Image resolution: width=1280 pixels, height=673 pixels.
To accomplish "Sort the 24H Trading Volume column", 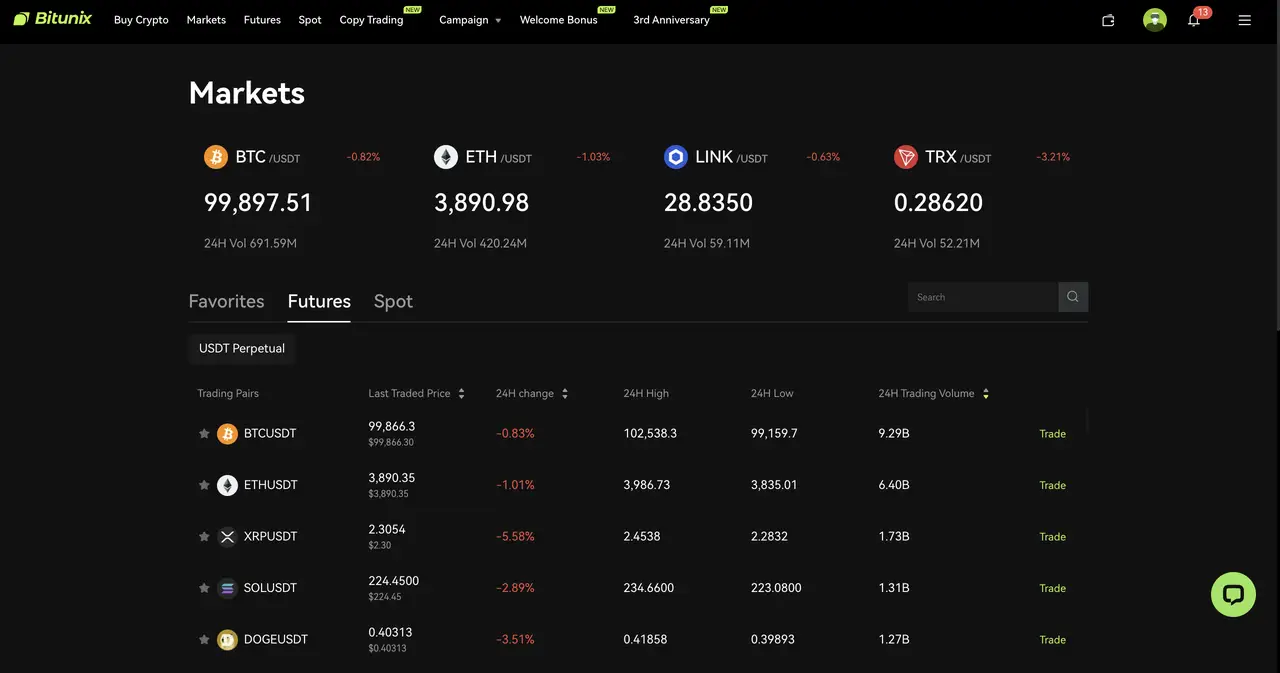I will [x=986, y=393].
